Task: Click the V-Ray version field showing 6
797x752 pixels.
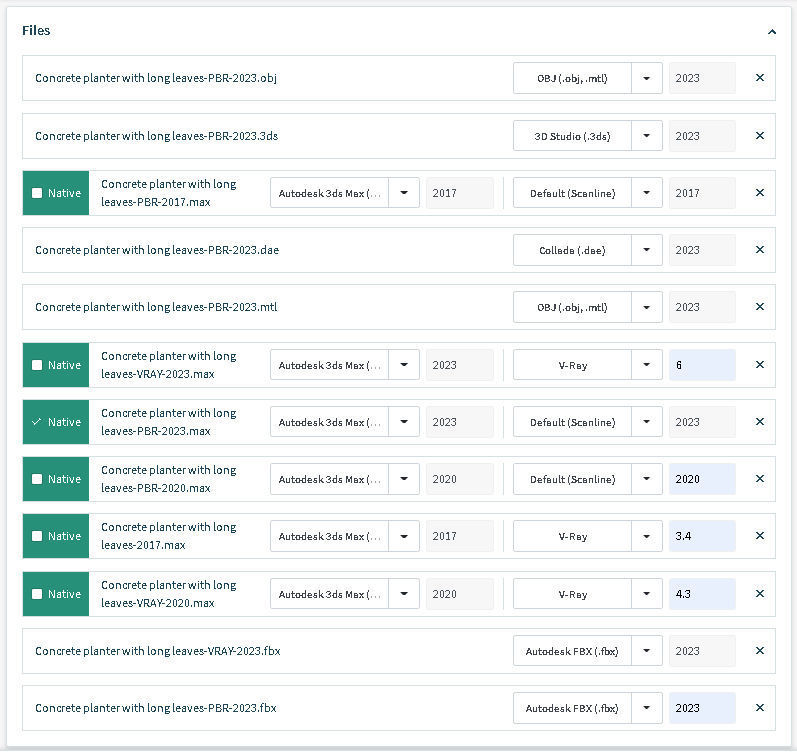Action: pyautogui.click(x=701, y=365)
